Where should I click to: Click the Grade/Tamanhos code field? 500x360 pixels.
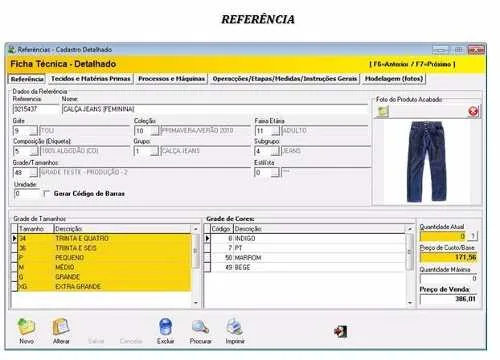pyautogui.click(x=21, y=172)
